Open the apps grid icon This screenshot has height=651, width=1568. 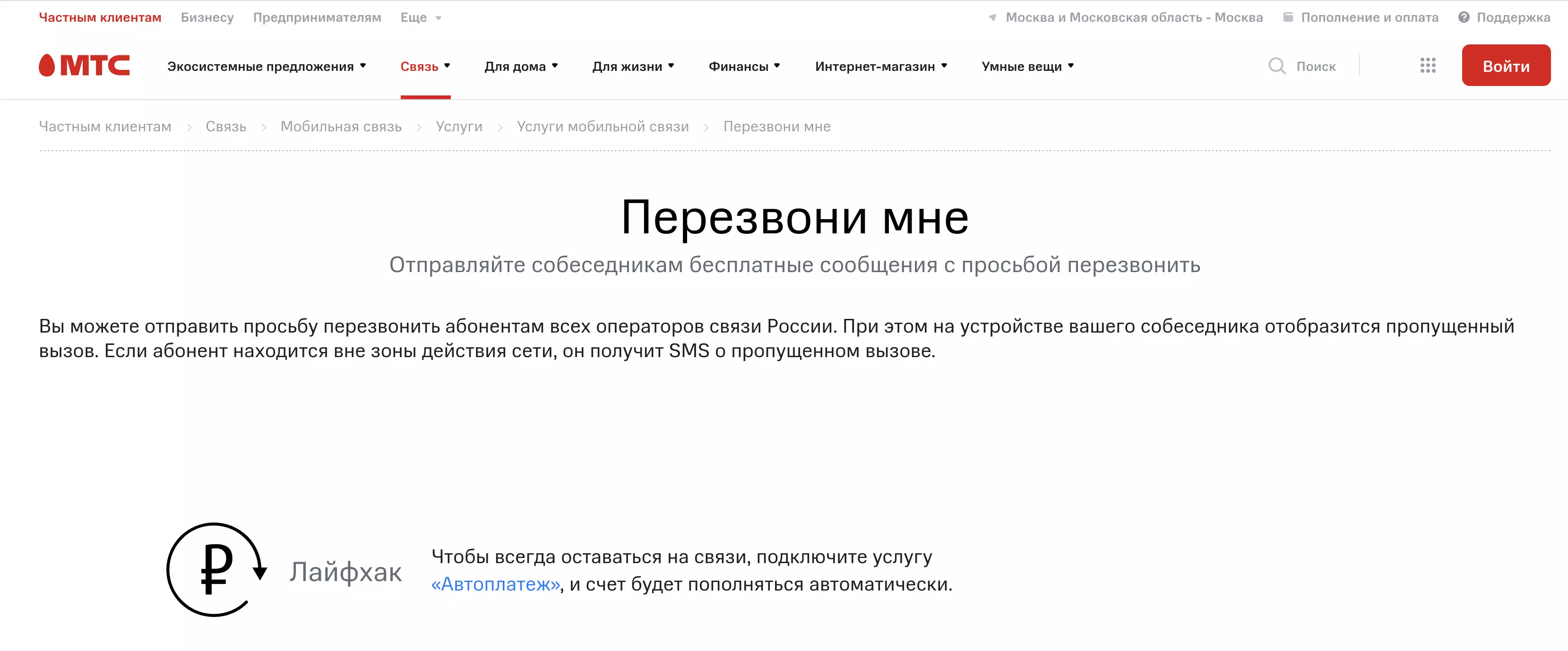1428,66
